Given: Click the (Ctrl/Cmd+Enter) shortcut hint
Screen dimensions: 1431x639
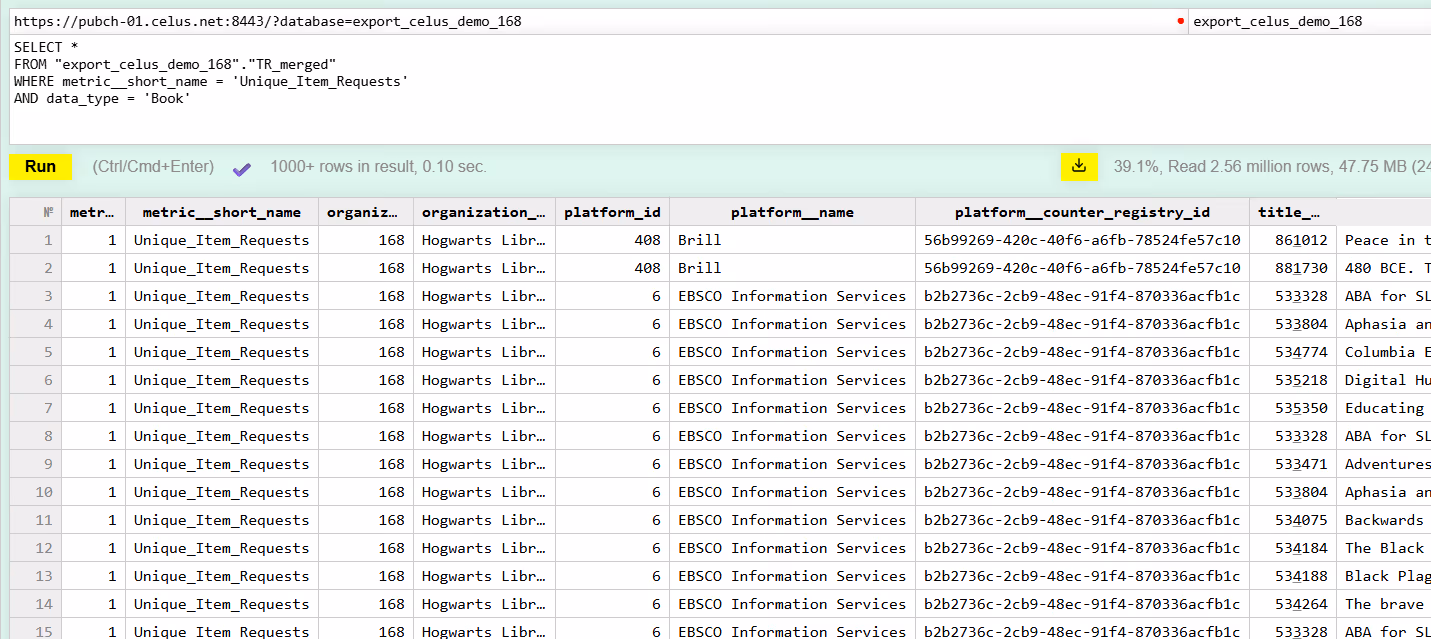Looking at the screenshot, I should (153, 167).
